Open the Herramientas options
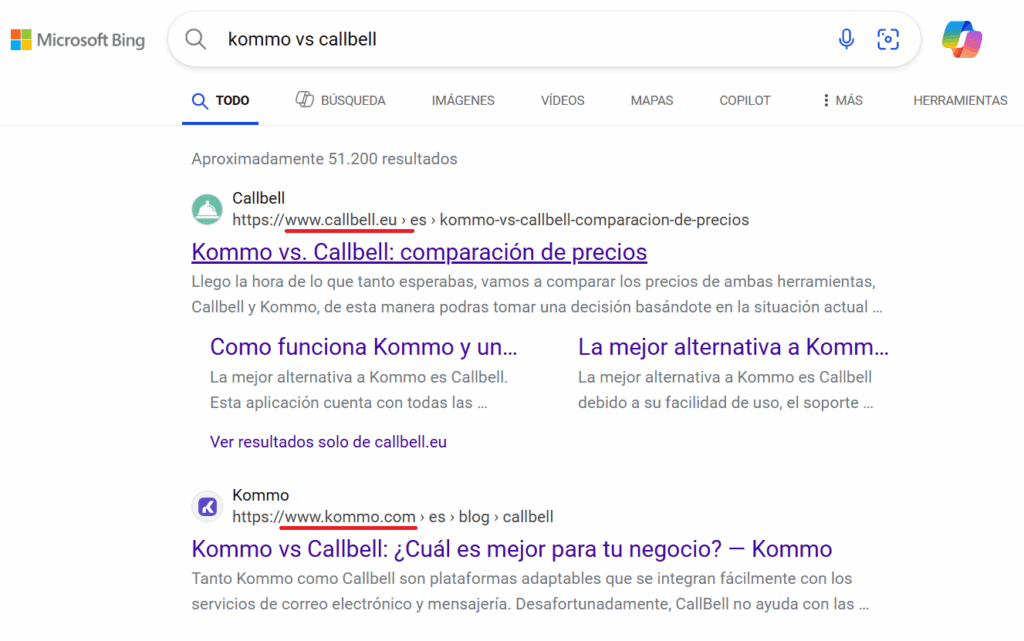Screen dimensions: 1024x641 (x=960, y=101)
